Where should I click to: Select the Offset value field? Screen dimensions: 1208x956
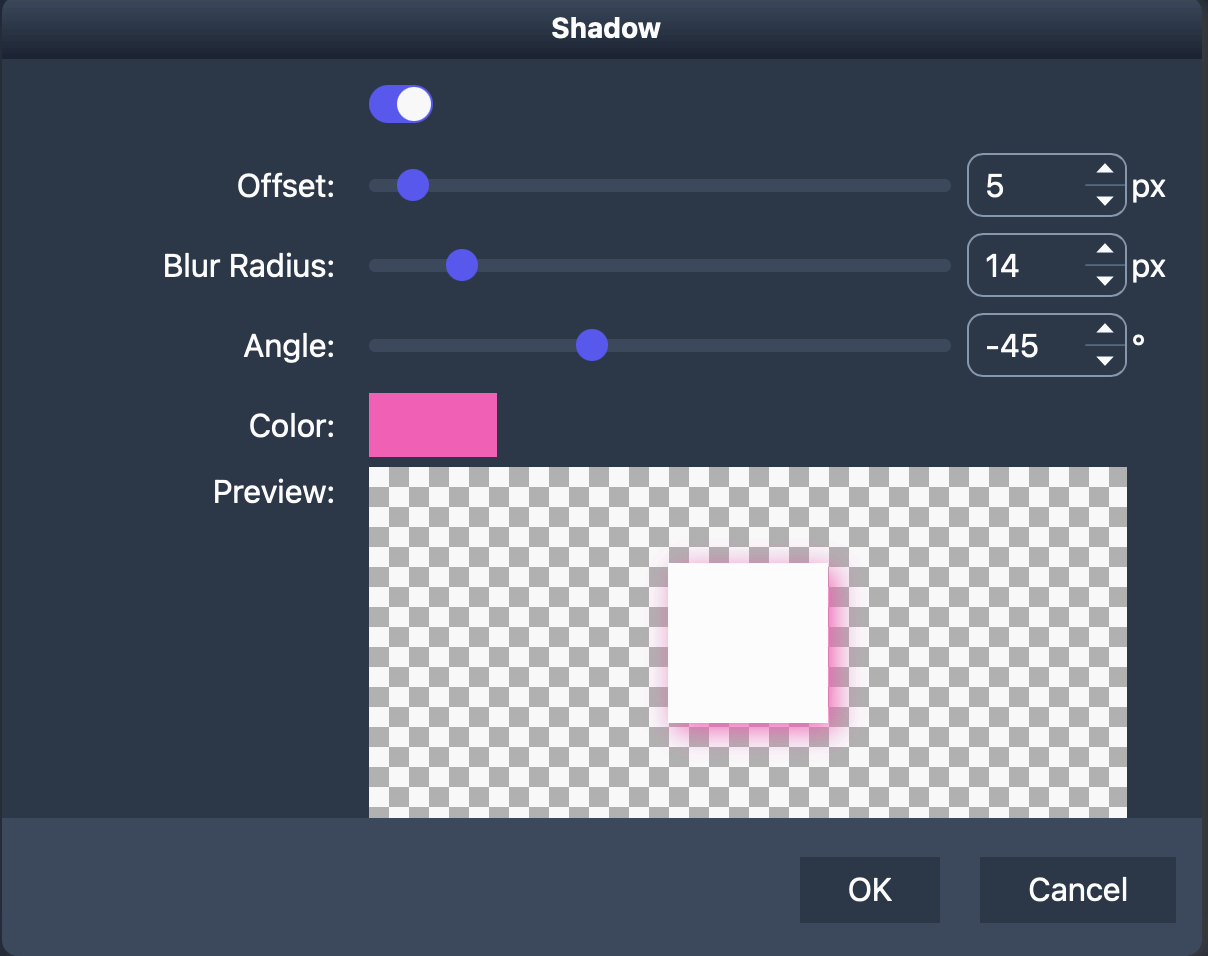tap(1020, 185)
